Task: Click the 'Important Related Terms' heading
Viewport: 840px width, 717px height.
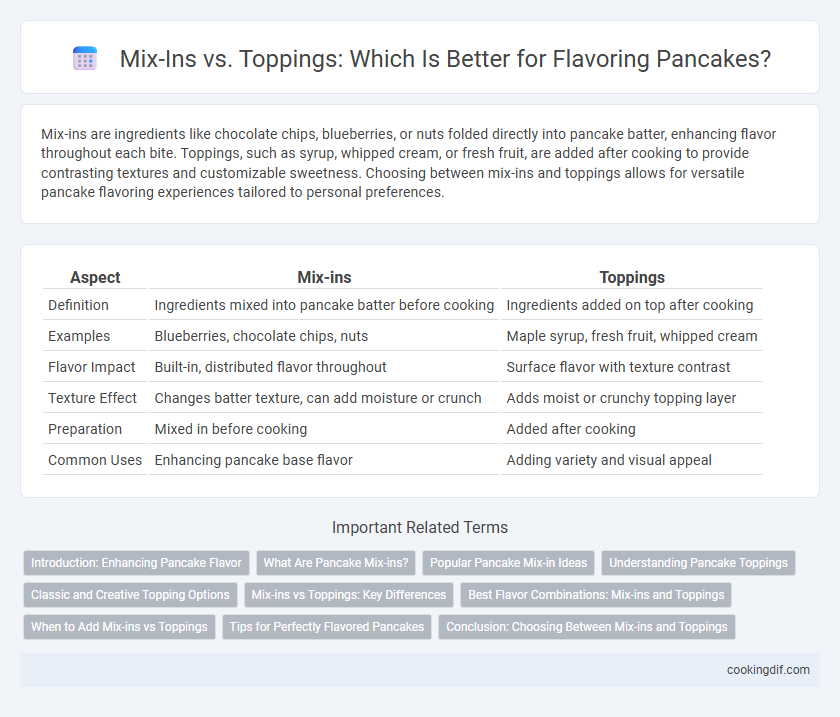Action: [x=420, y=527]
